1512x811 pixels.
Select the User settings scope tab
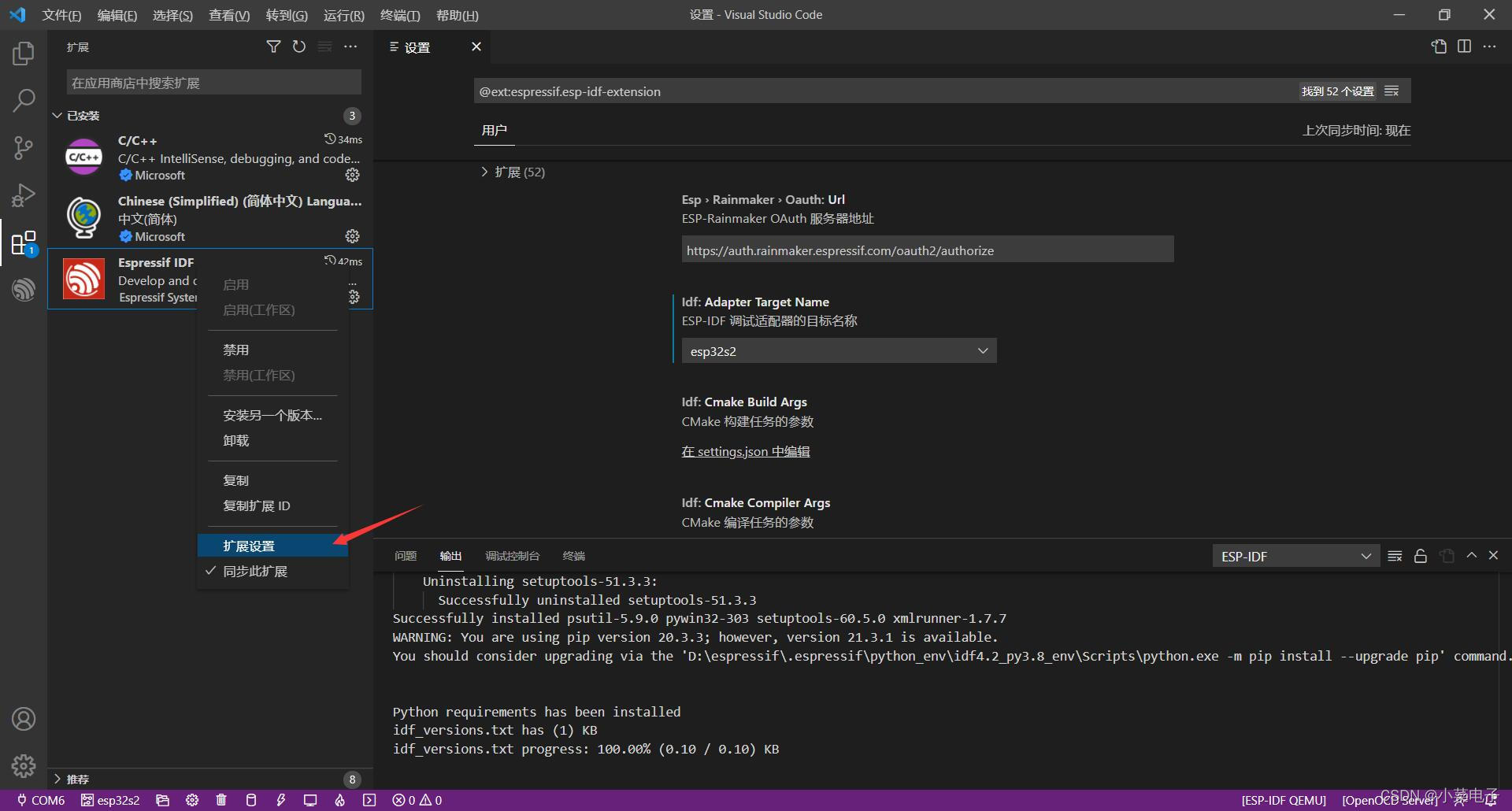click(495, 130)
